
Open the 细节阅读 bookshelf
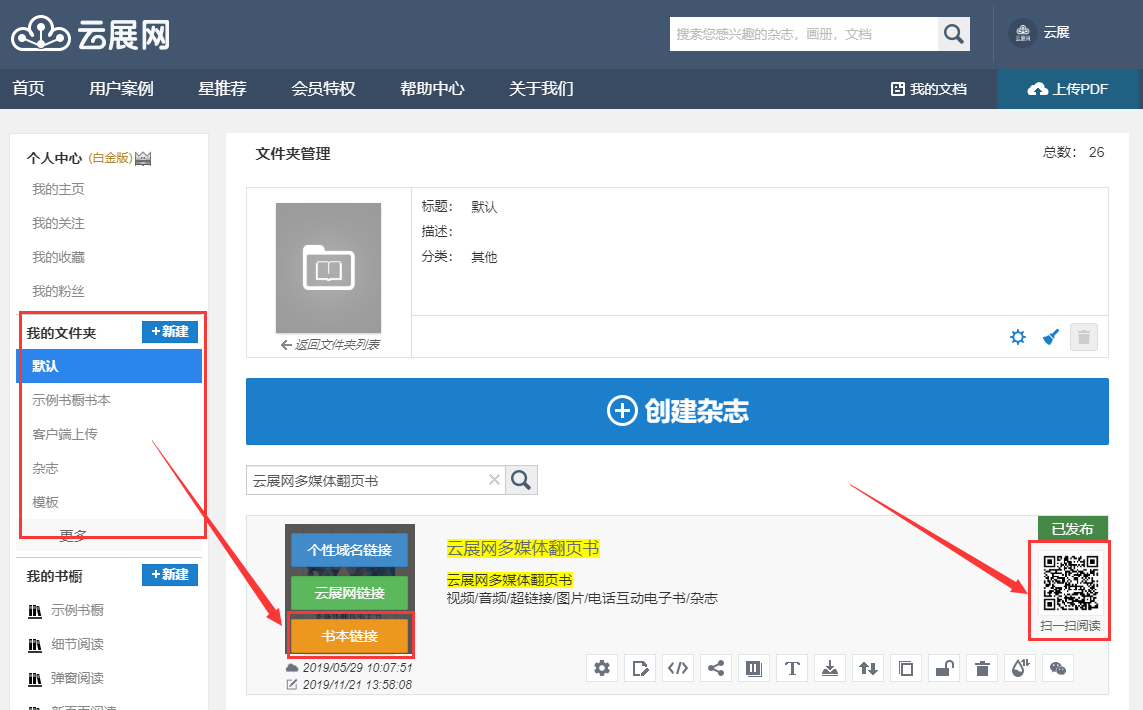tap(77, 644)
